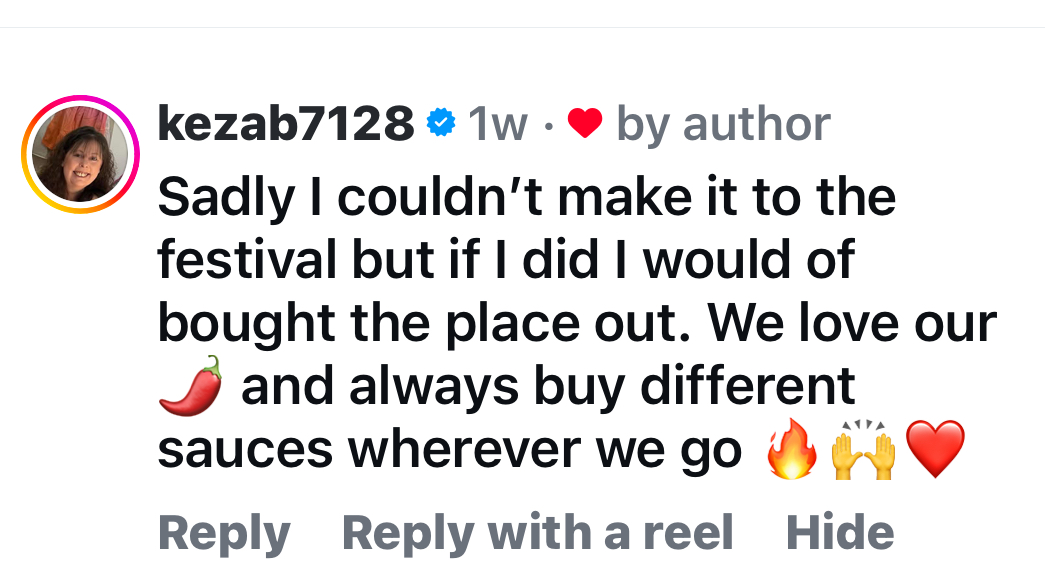The image size is (1045, 588).
Task: Click the chili pepper emoji
Action: click(190, 387)
